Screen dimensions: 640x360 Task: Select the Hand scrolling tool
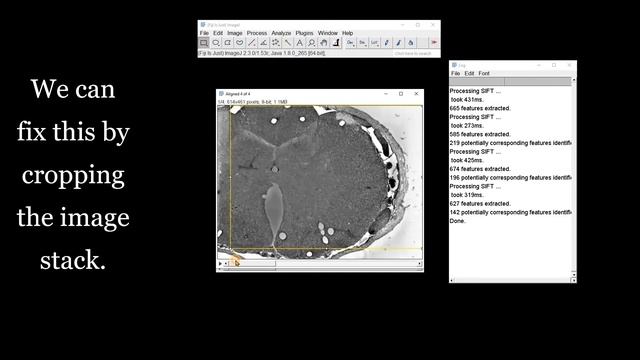point(324,43)
